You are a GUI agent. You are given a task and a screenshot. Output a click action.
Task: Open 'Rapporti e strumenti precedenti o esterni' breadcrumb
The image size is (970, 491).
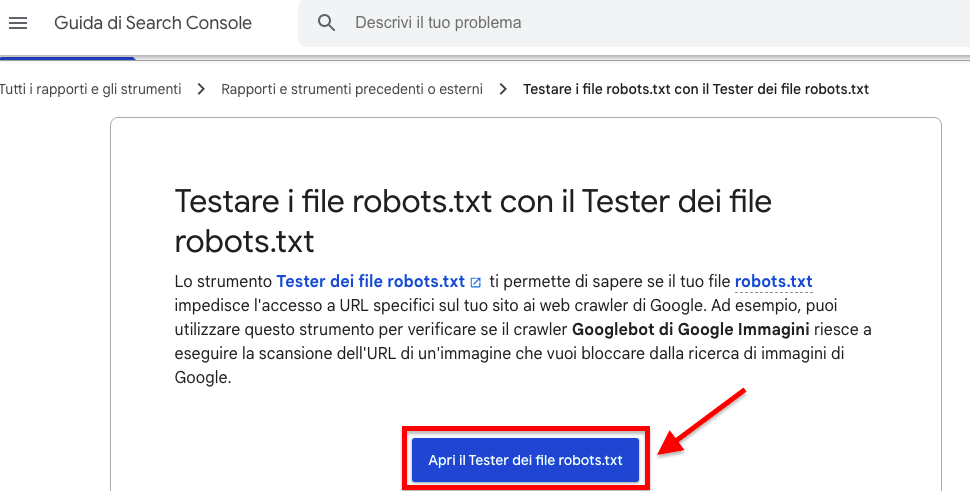pos(352,89)
